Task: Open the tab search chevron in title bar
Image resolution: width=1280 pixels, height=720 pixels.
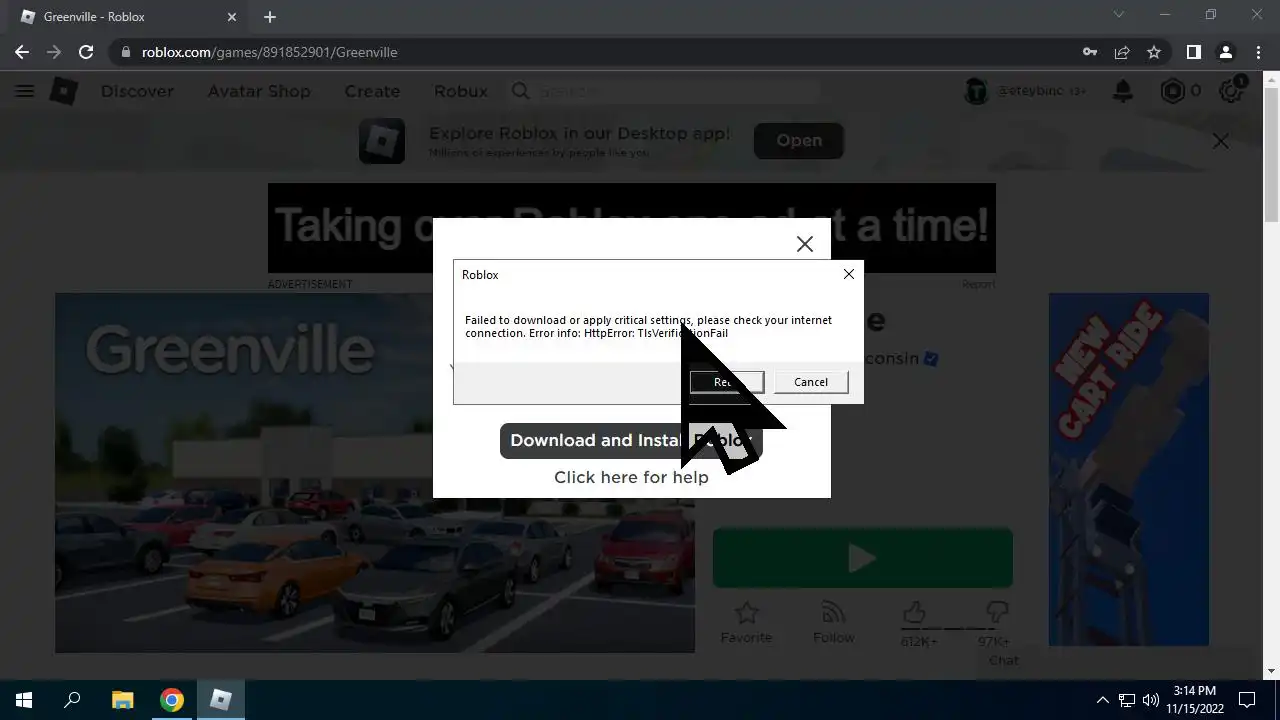Action: click(1119, 15)
